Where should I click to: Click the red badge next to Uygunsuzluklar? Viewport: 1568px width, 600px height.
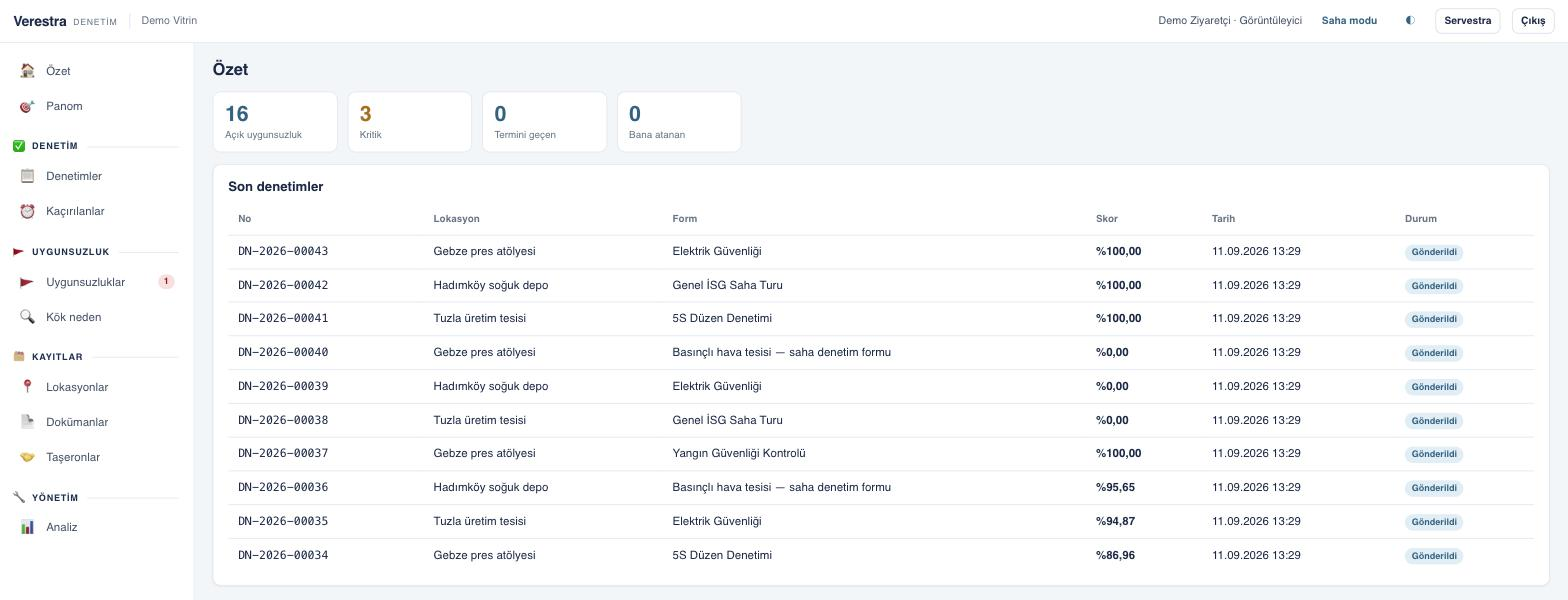point(166,282)
